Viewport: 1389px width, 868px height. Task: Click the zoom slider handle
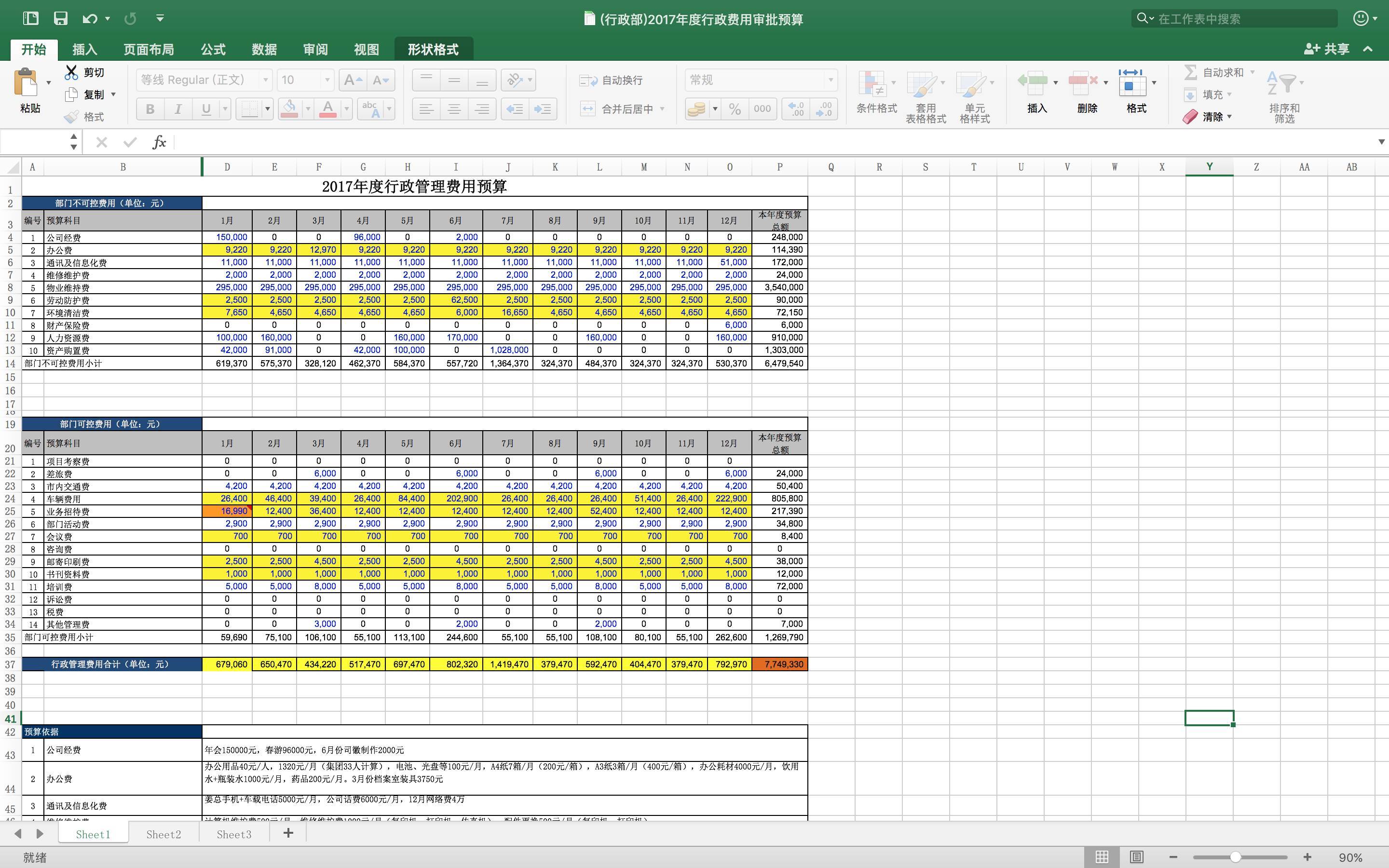[x=1235, y=857]
